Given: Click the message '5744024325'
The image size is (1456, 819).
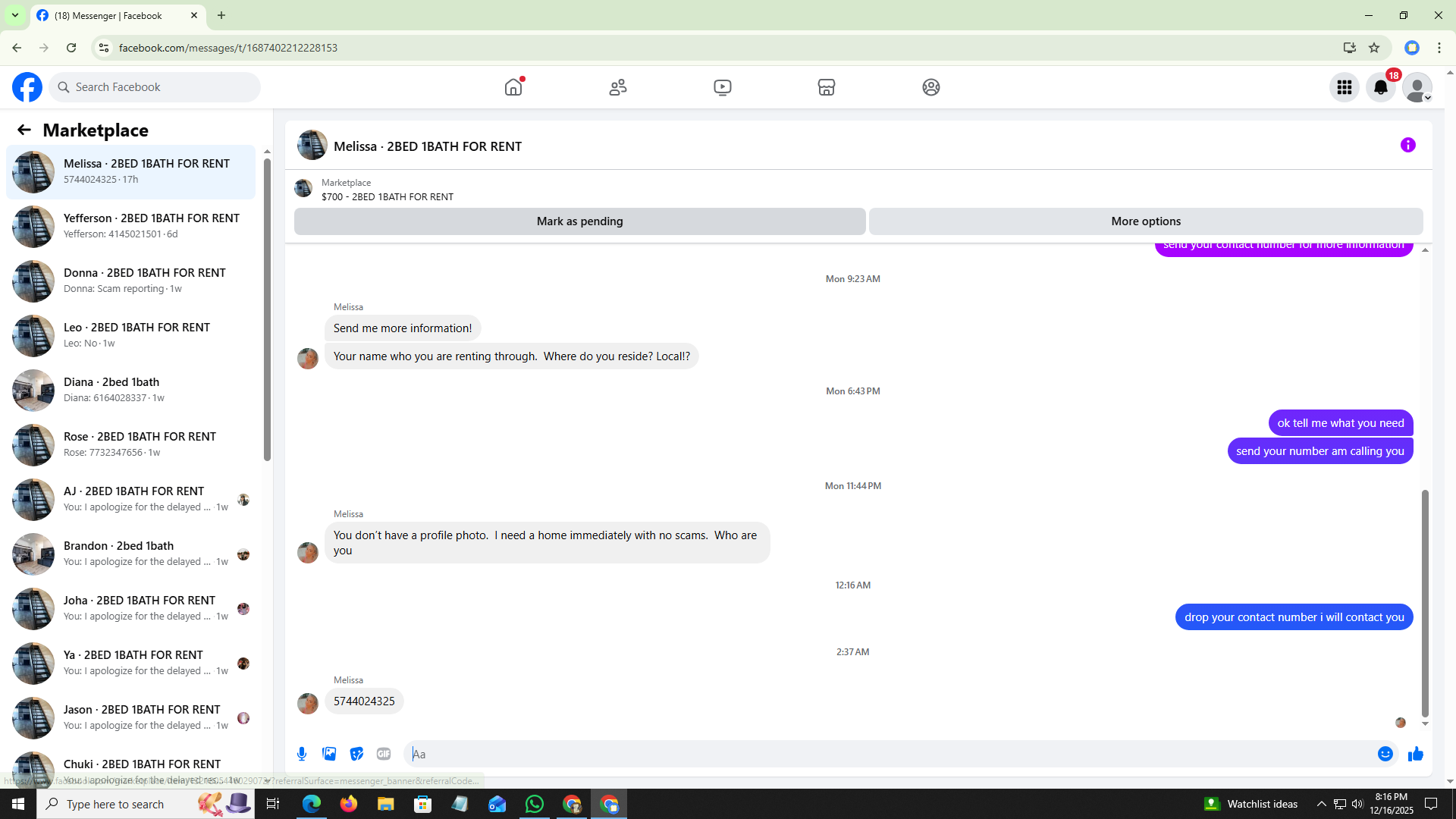Looking at the screenshot, I should click(364, 701).
